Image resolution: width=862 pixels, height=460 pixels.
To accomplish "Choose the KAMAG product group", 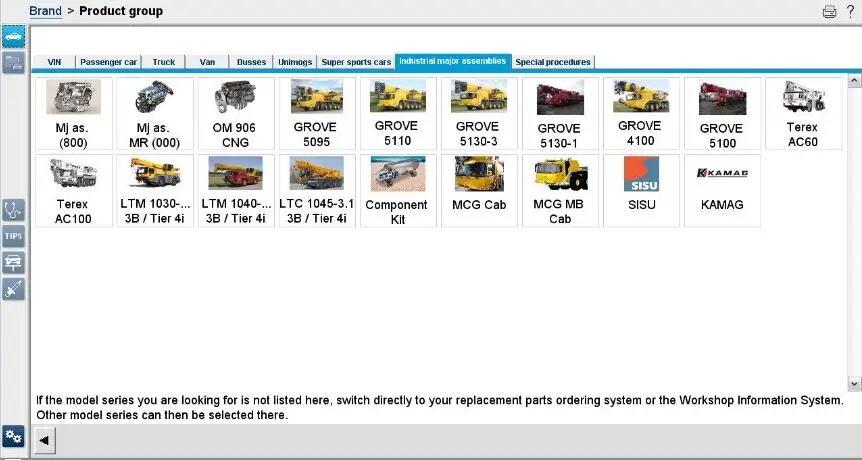I will pyautogui.click(x=722, y=191).
